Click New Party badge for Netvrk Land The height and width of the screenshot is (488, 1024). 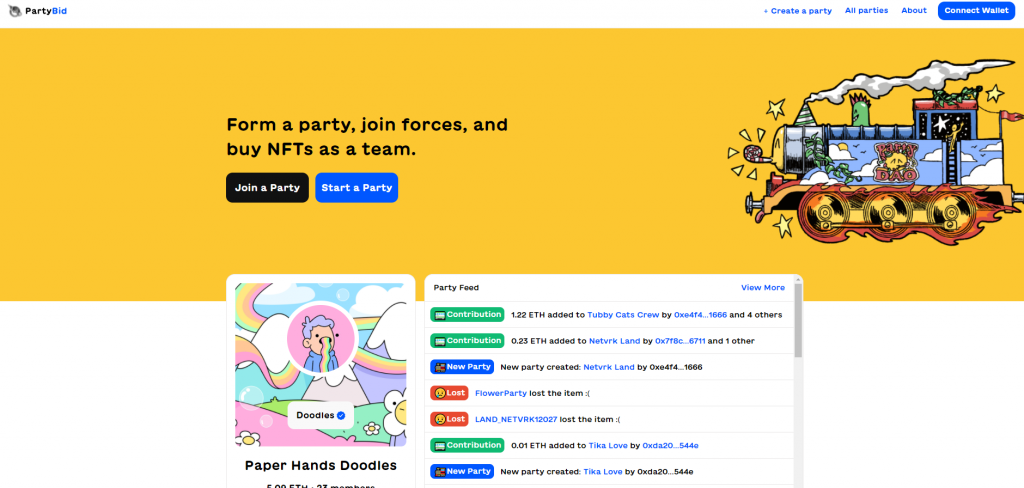click(462, 366)
